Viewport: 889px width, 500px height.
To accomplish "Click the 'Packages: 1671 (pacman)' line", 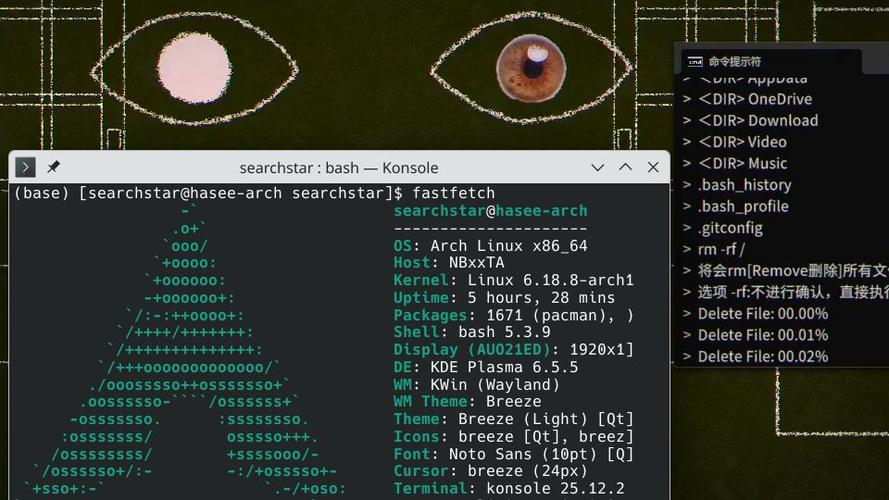I will 514,315.
